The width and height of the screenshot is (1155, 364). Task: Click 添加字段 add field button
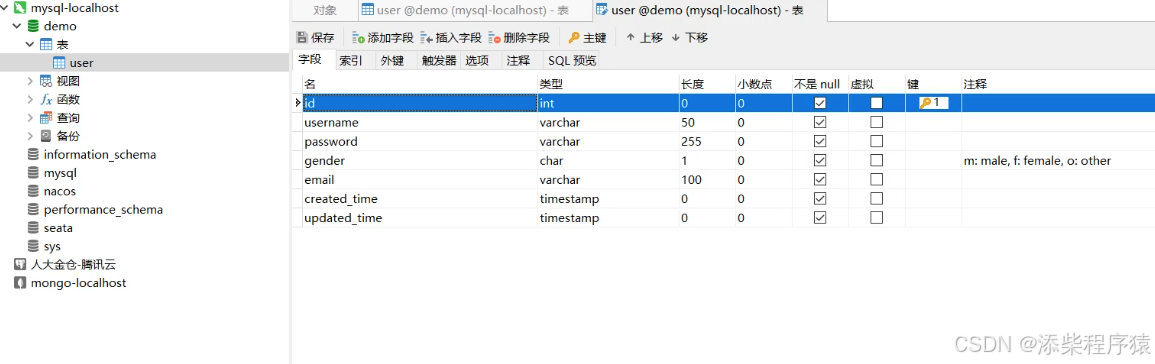(384, 38)
